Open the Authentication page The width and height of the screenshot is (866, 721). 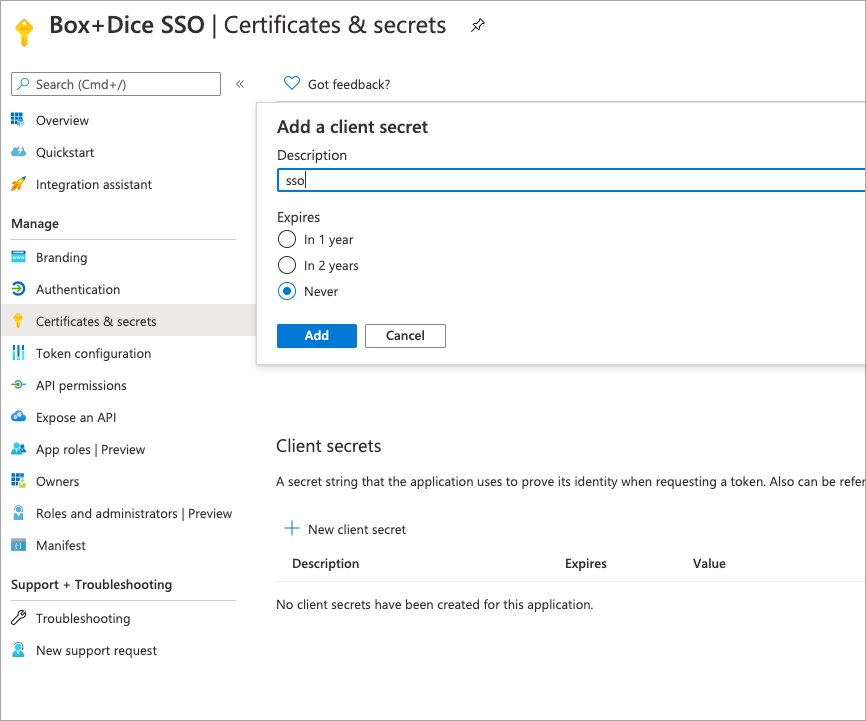pos(78,290)
